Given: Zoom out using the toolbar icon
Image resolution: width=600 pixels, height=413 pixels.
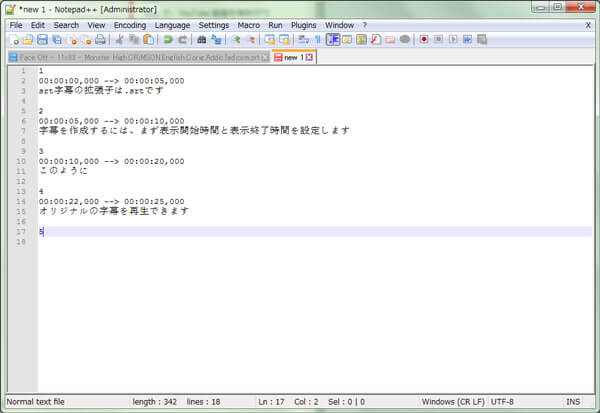Looking at the screenshot, I should [251, 39].
